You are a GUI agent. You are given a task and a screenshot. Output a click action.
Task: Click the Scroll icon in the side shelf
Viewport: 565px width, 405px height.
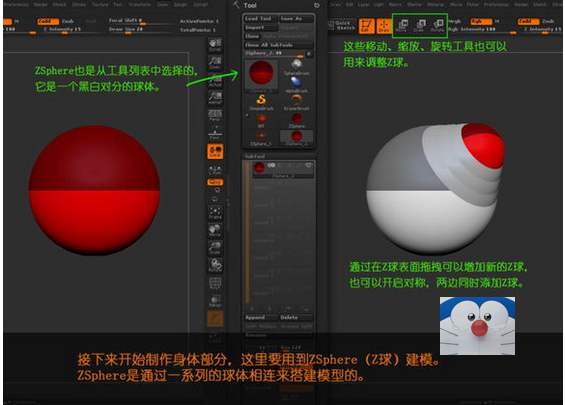215,45
